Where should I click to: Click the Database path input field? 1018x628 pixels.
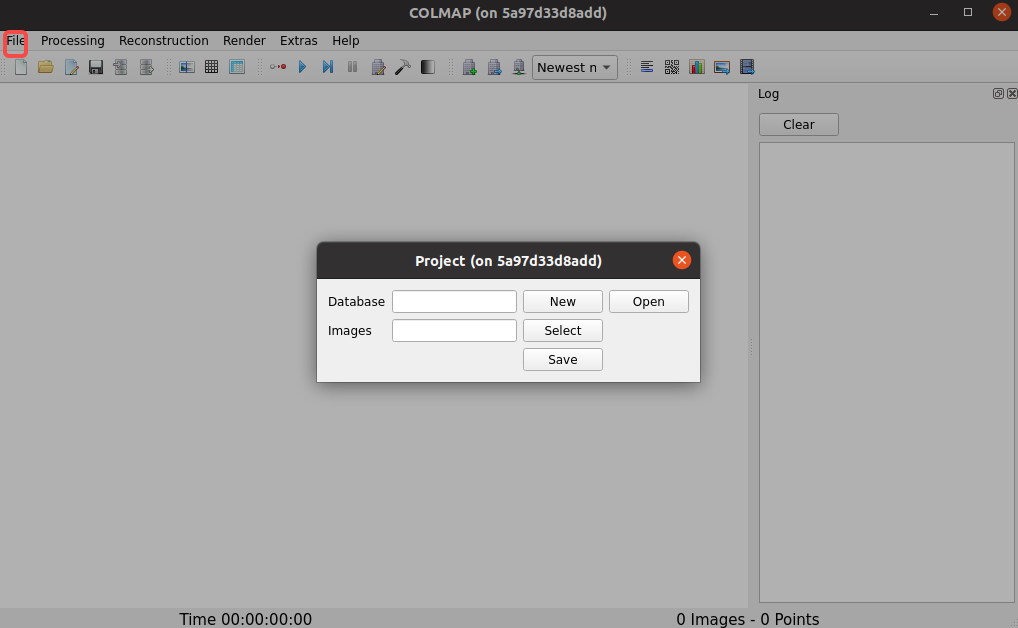click(454, 301)
